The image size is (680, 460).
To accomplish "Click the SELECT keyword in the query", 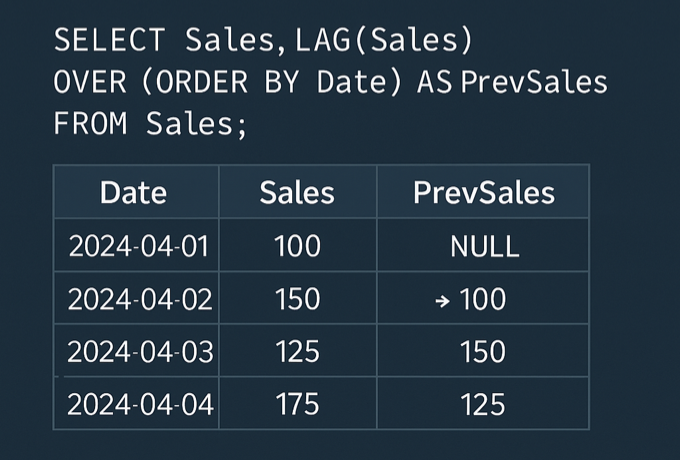I will (x=109, y=40).
